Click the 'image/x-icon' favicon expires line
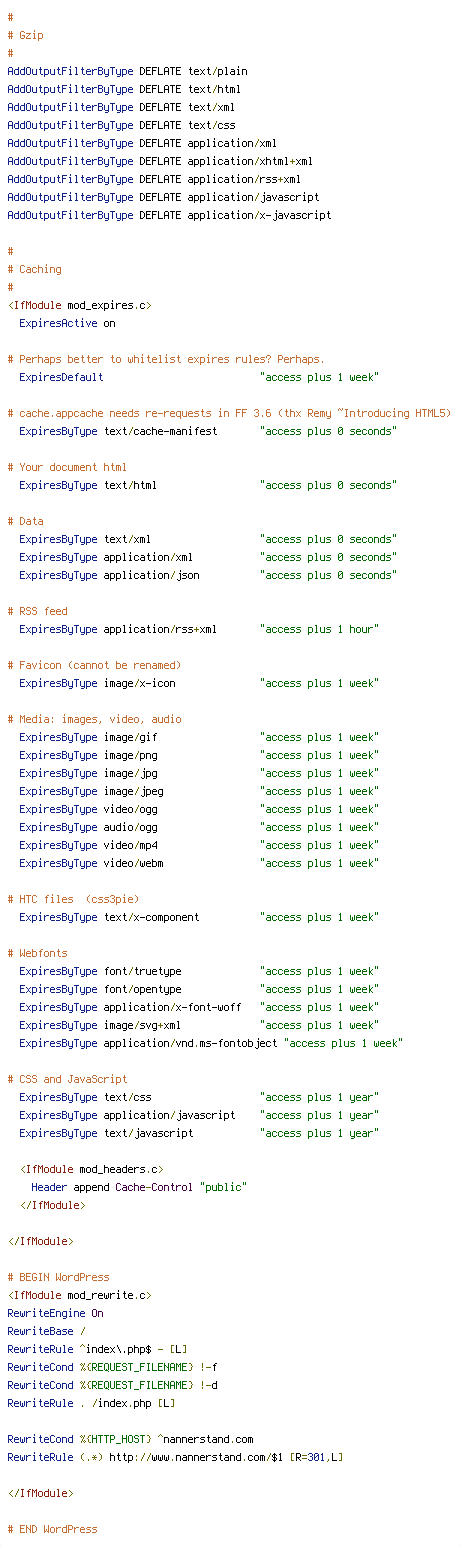The image size is (460, 1546). pyautogui.click(x=199, y=683)
